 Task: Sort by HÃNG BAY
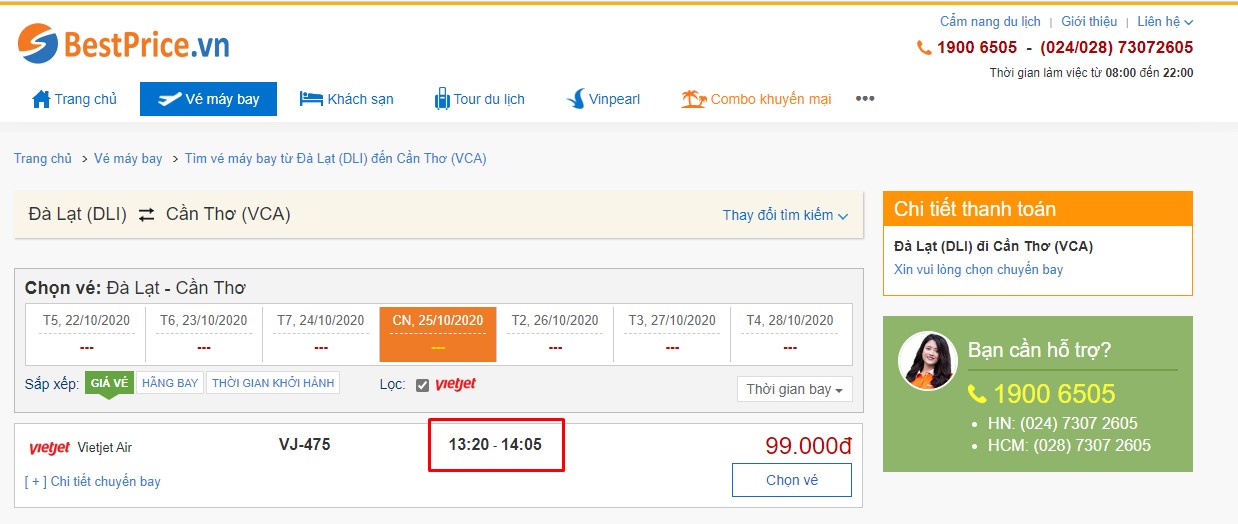point(170,383)
